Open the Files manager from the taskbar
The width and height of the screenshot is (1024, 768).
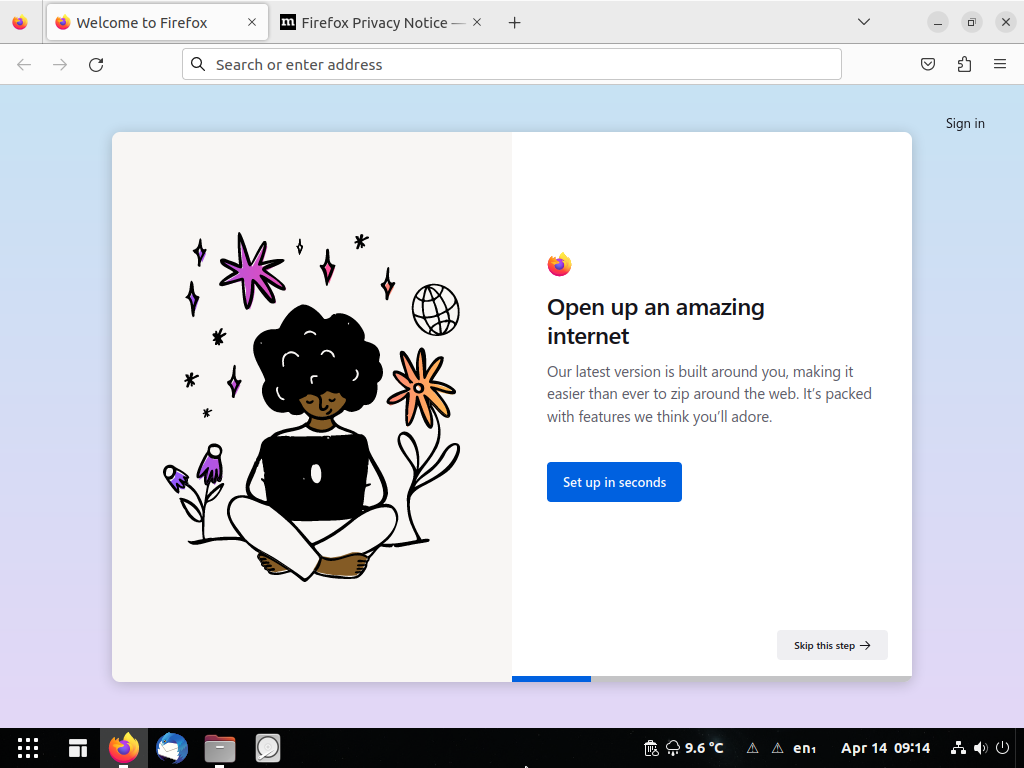tap(220, 748)
